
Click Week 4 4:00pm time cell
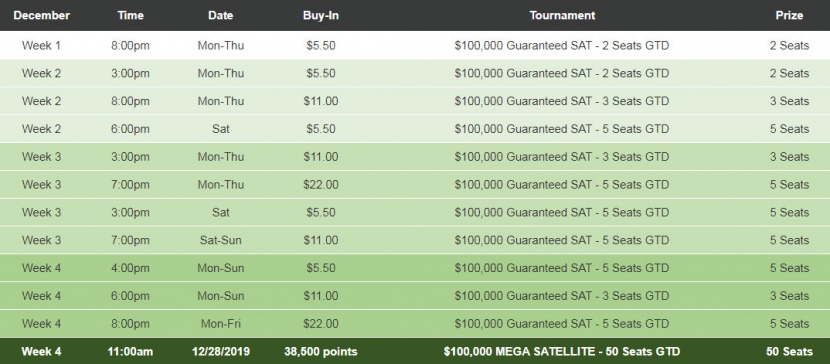tap(130, 268)
